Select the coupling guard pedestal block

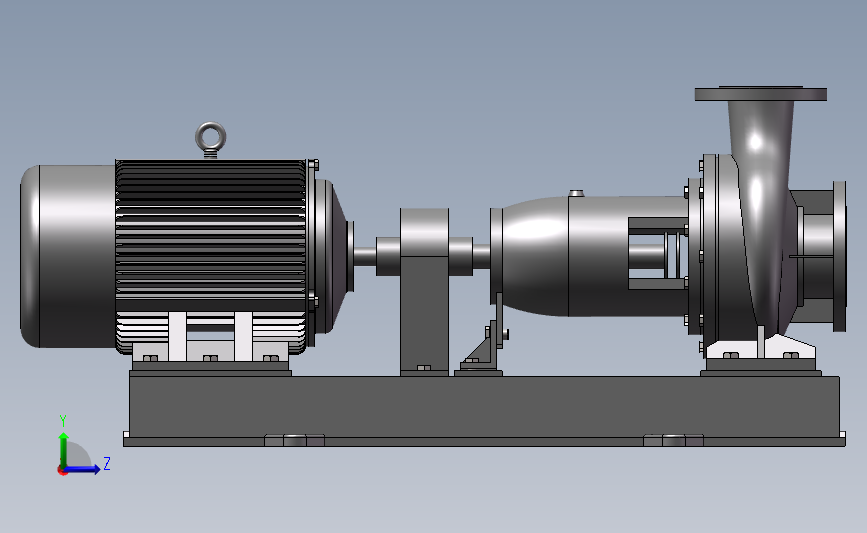point(424,290)
